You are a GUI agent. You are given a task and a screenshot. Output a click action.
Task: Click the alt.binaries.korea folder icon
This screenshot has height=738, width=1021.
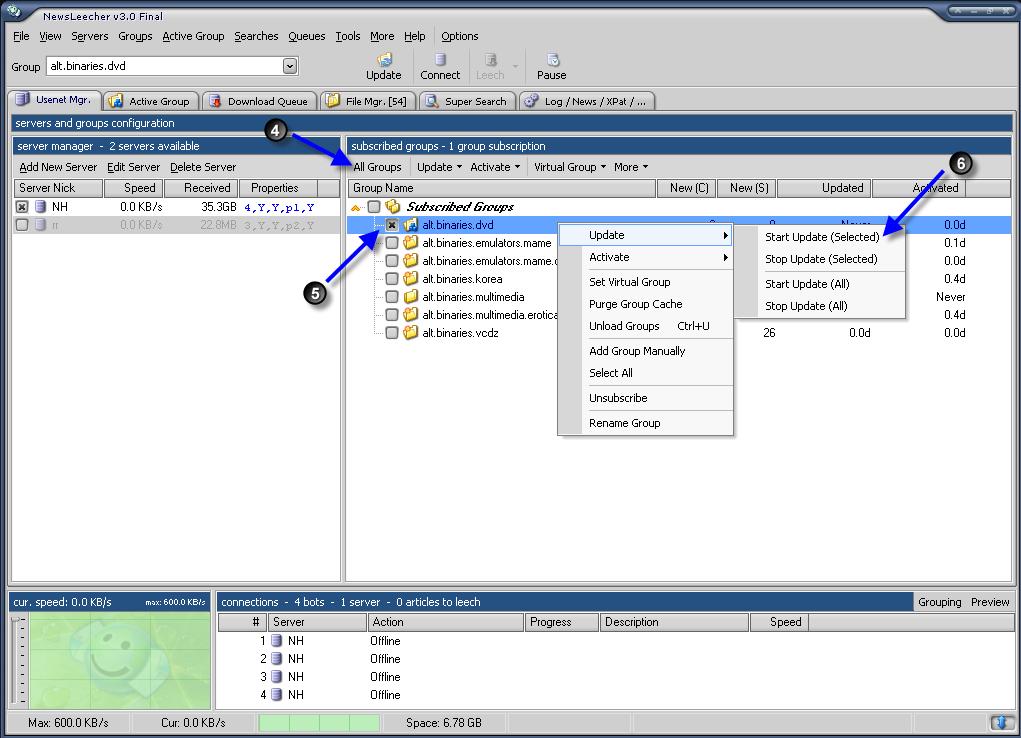tap(410, 279)
